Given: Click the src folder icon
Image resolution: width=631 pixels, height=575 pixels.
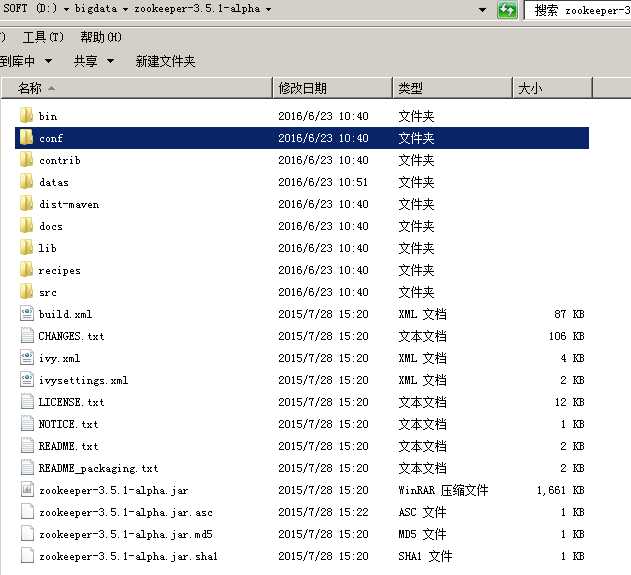Looking at the screenshot, I should click(x=27, y=291).
